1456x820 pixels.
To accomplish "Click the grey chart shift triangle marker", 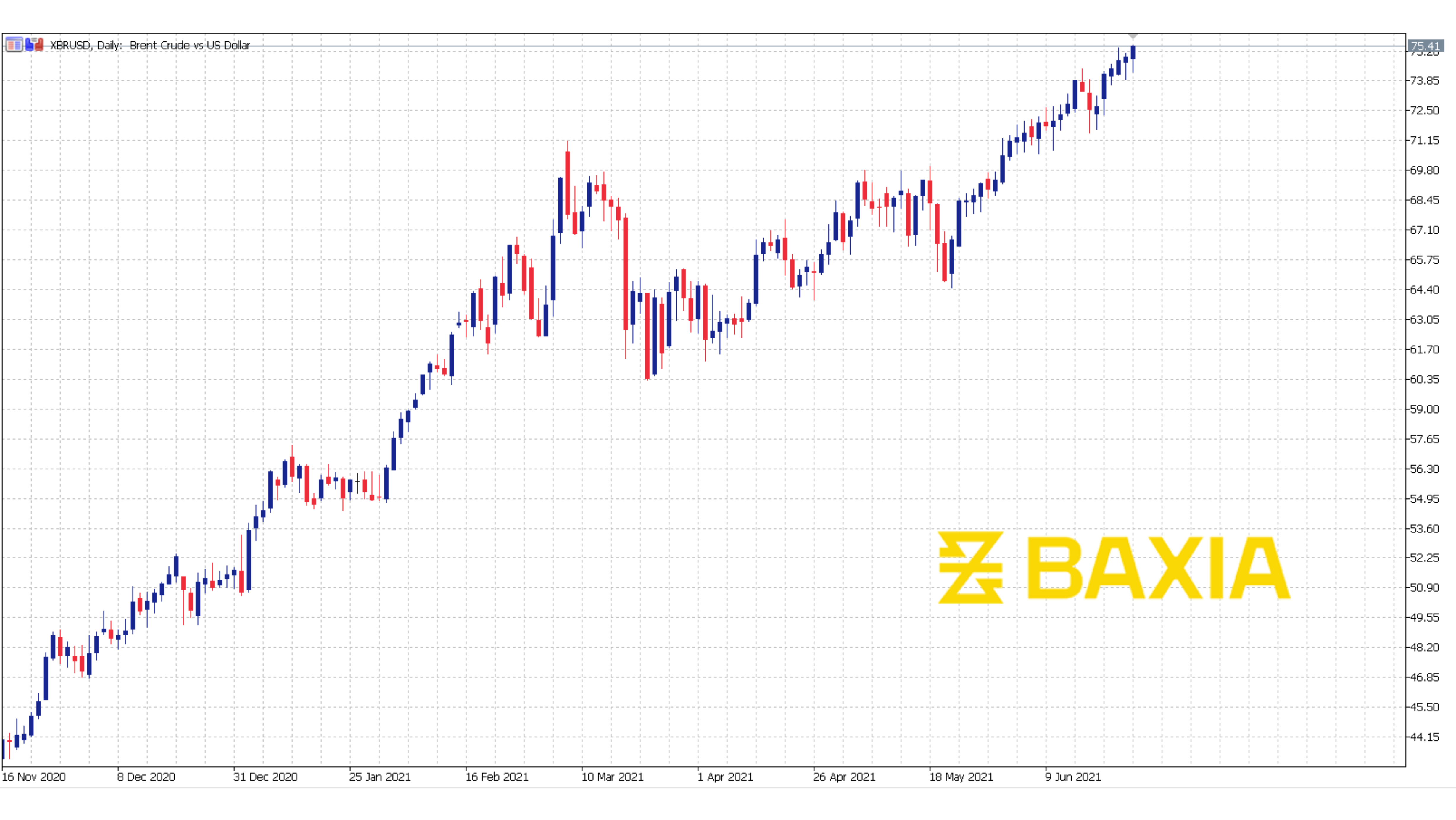I will click(x=1133, y=37).
